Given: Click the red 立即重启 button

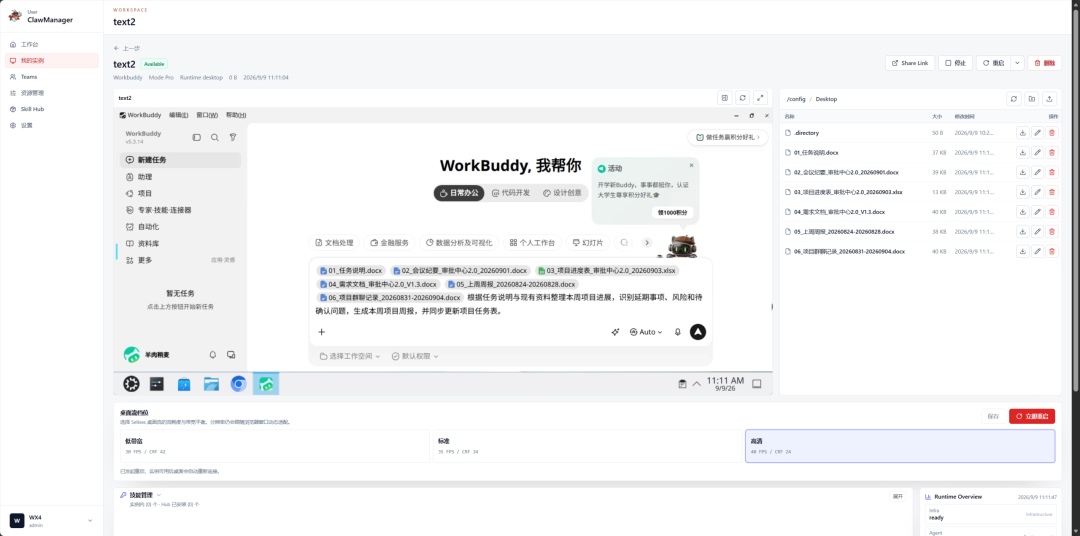Looking at the screenshot, I should (1032, 416).
